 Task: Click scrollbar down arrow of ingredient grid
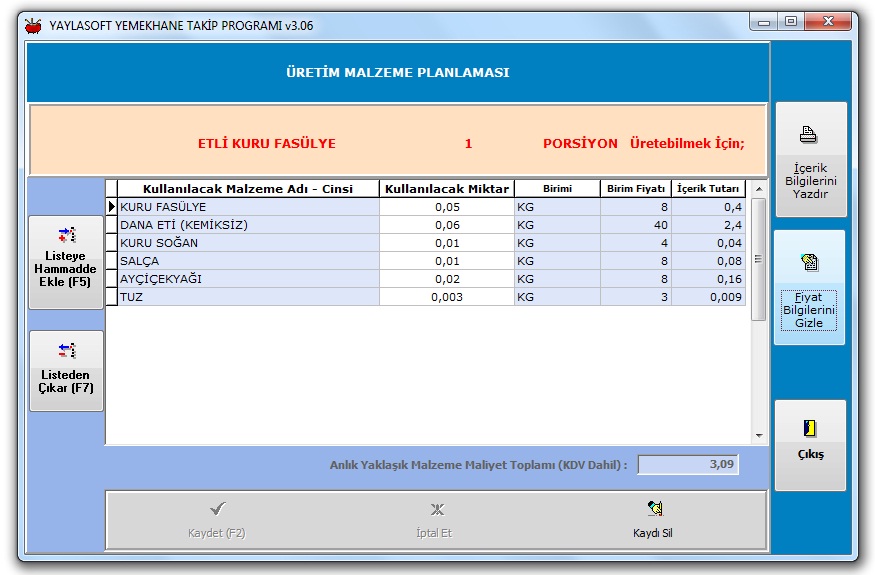click(759, 435)
